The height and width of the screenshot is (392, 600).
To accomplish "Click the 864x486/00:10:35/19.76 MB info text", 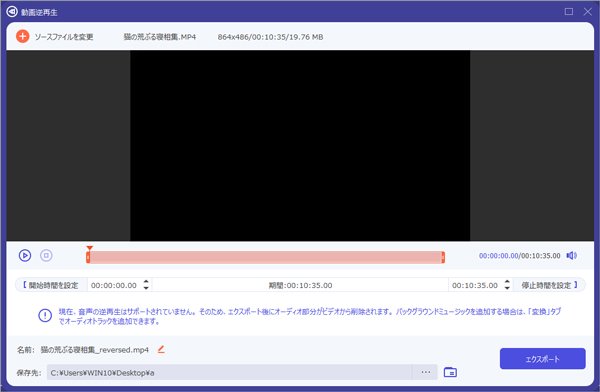I will (x=270, y=37).
